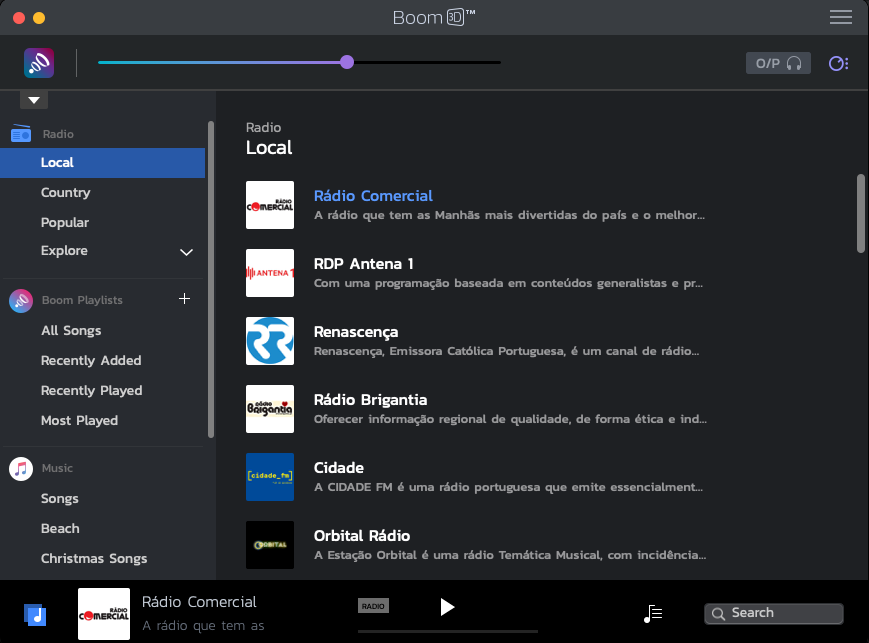Click the Music section icon in the sidebar
The height and width of the screenshot is (643, 869).
(x=21, y=468)
